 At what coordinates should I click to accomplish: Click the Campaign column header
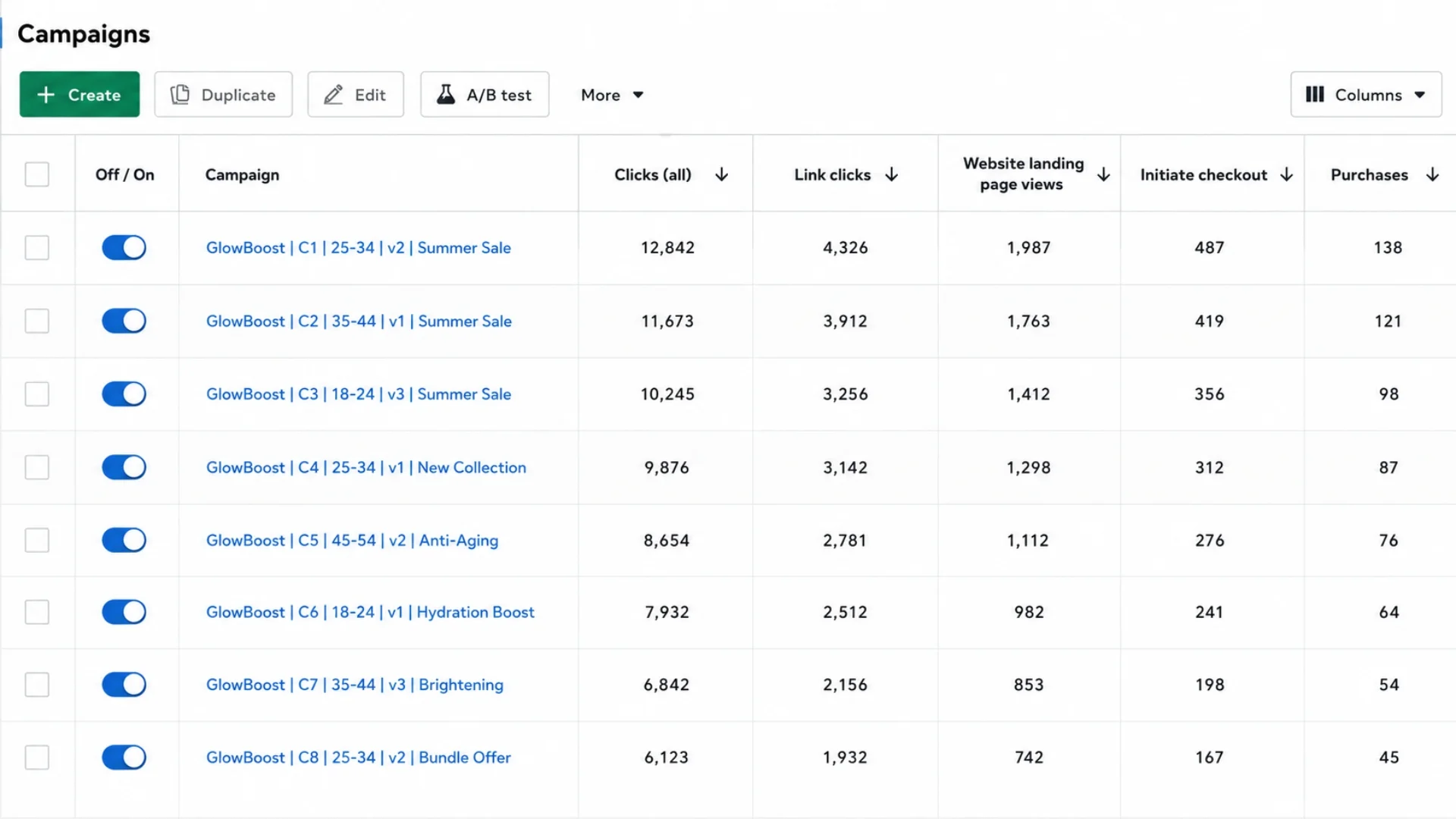click(243, 175)
